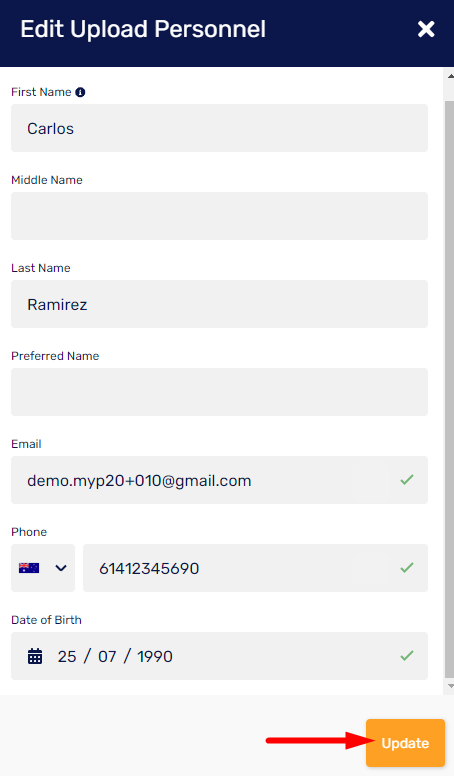Click the Email field with demo.myp20+010@gmail.com
The height and width of the screenshot is (776, 454).
[219, 480]
